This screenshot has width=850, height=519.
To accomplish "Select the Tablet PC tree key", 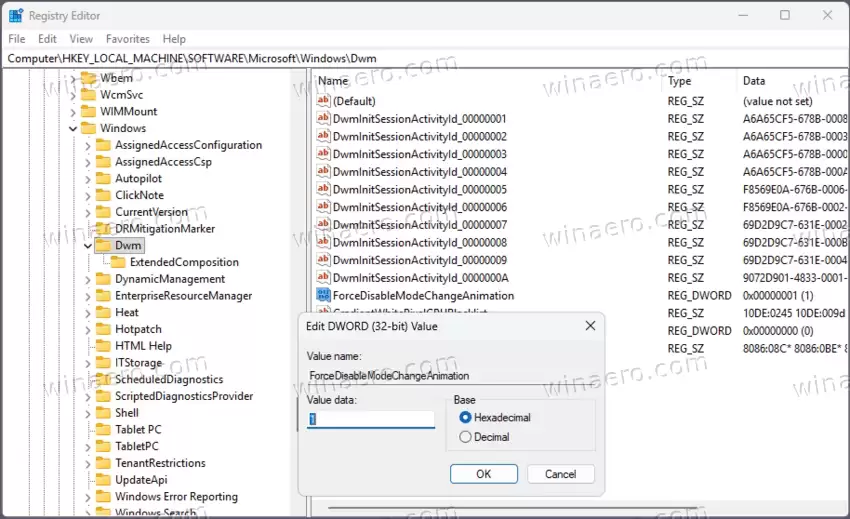I will (138, 430).
